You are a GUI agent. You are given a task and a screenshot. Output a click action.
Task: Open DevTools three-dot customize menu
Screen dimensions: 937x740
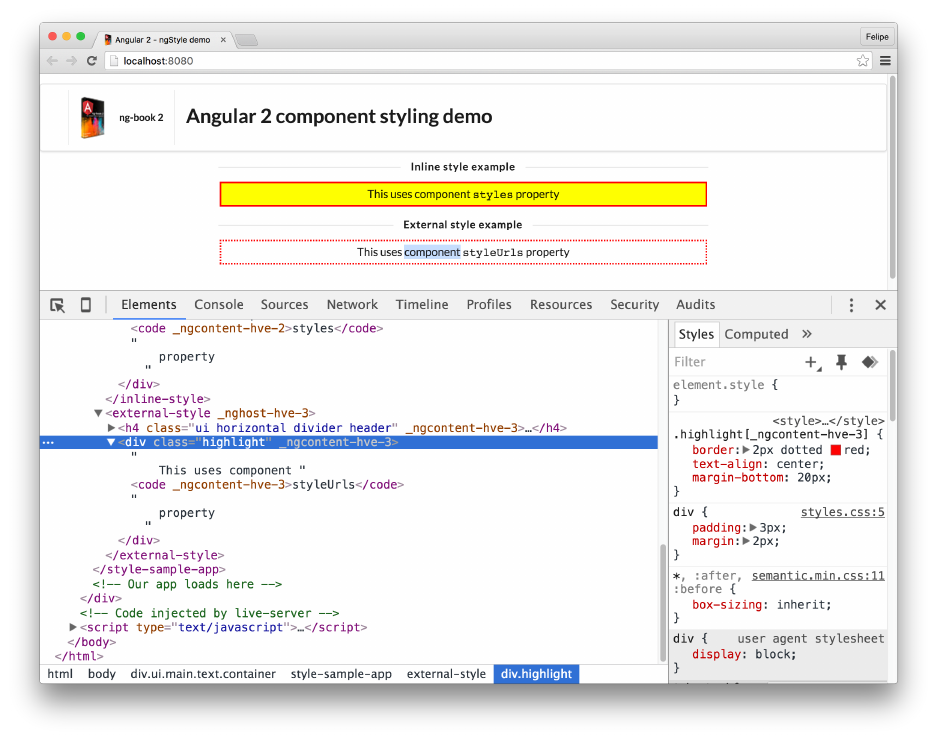(851, 305)
